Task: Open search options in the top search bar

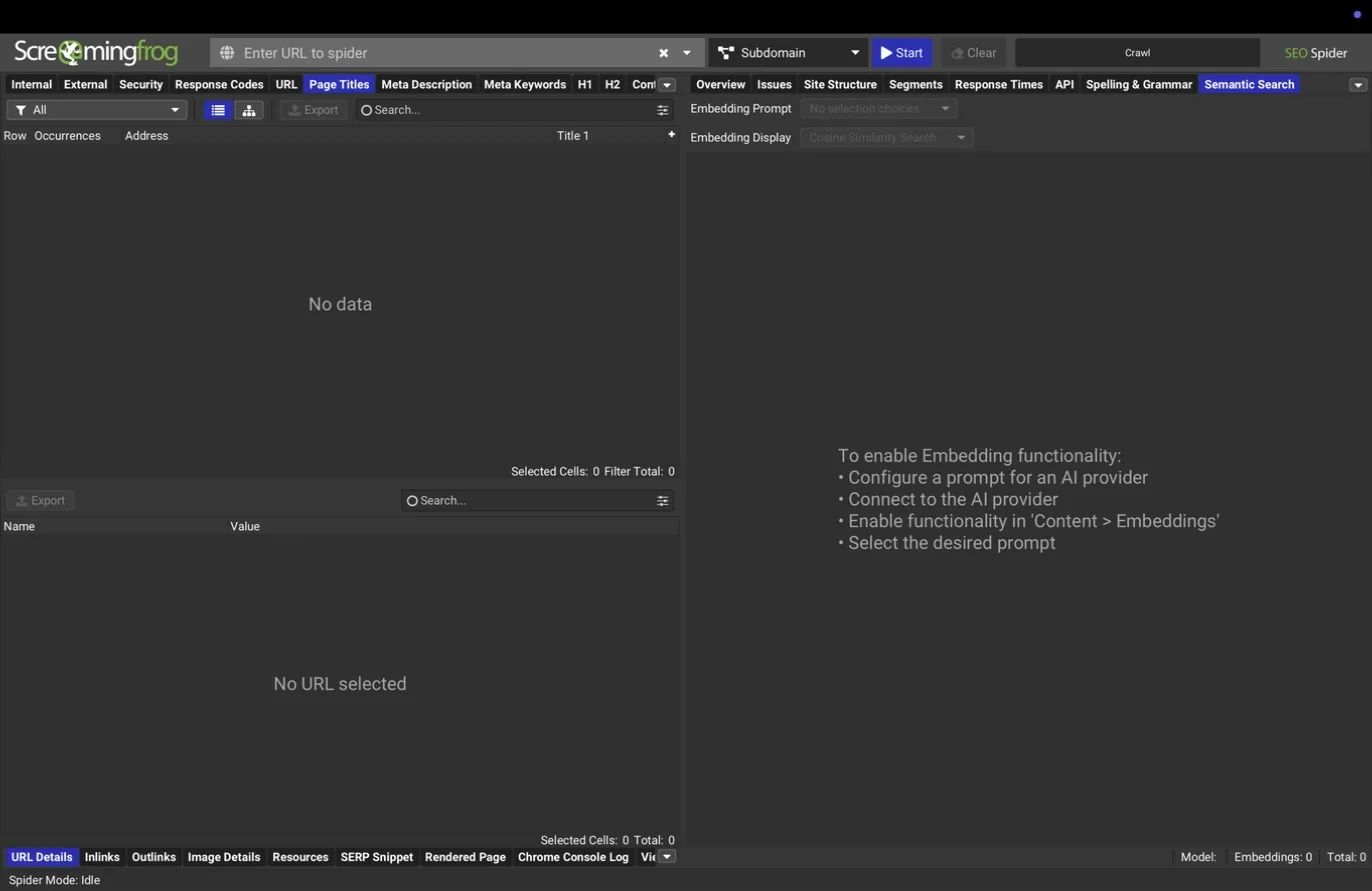Action: tap(663, 110)
